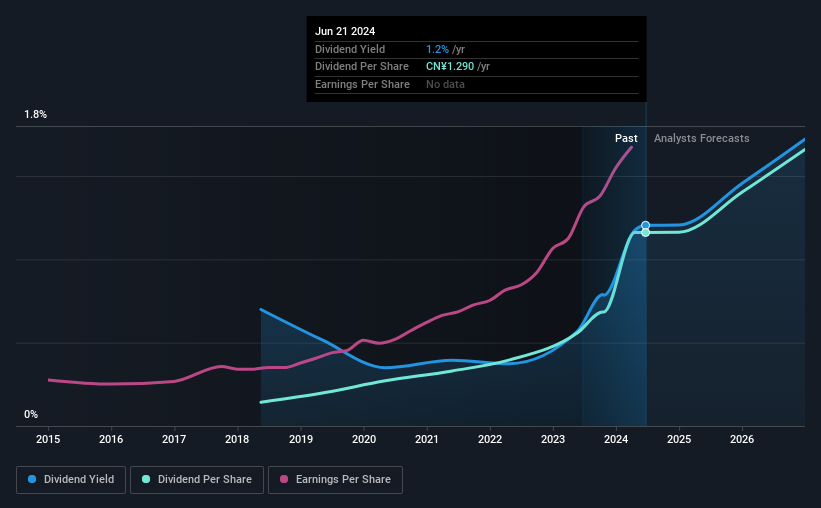This screenshot has height=508, width=821.
Task: Click the Analysts Forecasts label
Action: tap(702, 138)
